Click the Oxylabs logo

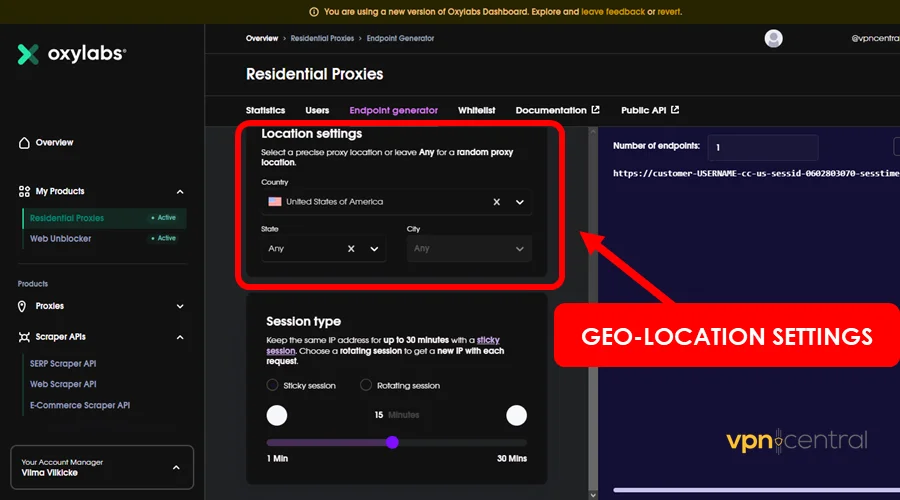(x=72, y=54)
